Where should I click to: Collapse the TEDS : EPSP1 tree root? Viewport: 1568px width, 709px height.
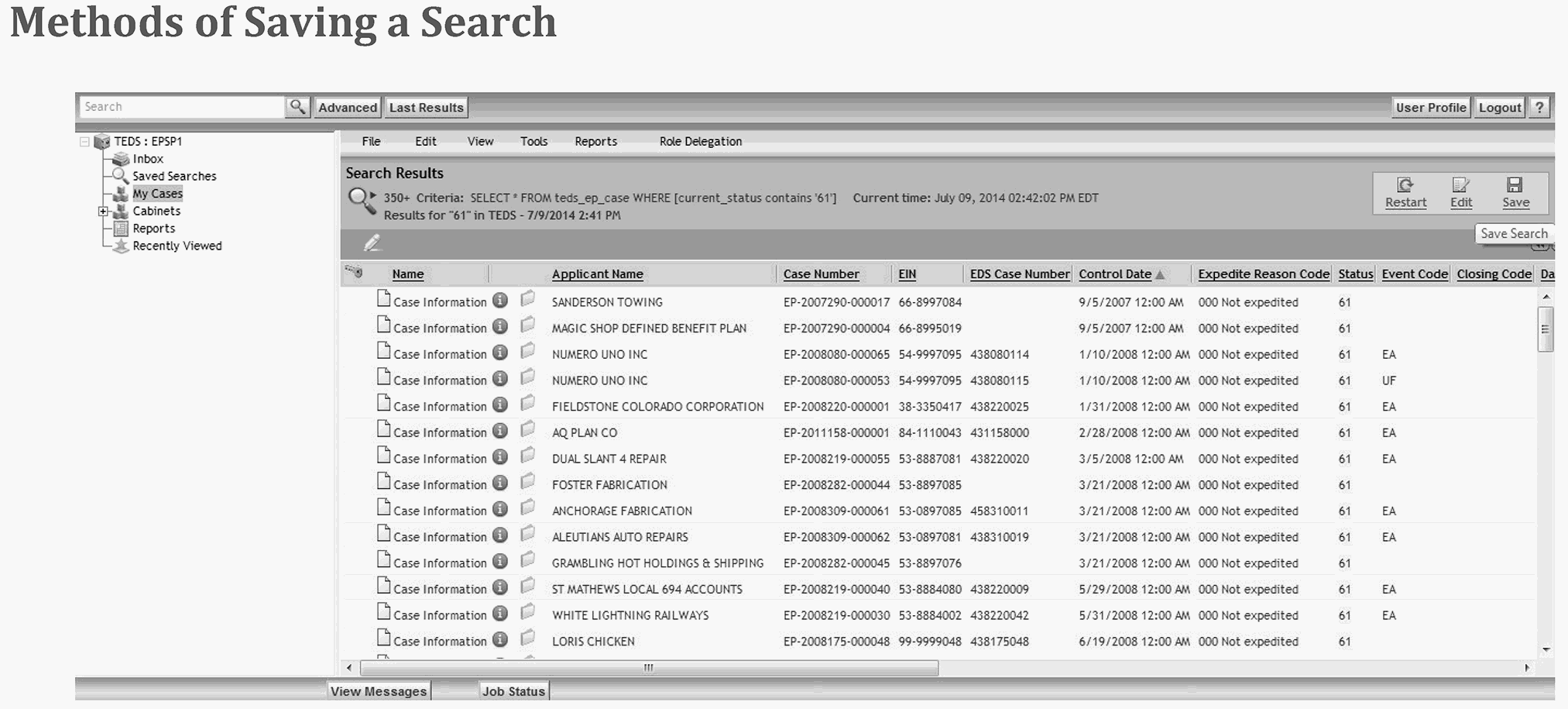84,142
